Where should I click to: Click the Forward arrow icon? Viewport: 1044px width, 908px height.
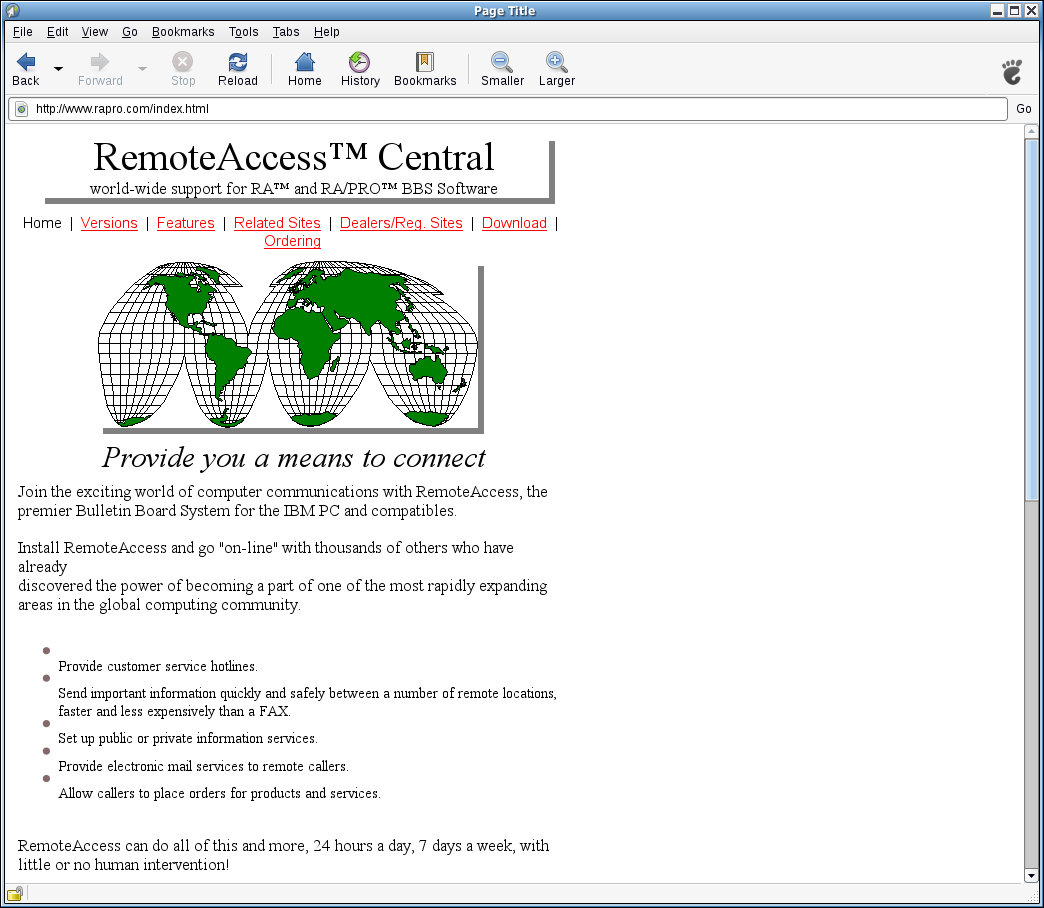coord(100,62)
